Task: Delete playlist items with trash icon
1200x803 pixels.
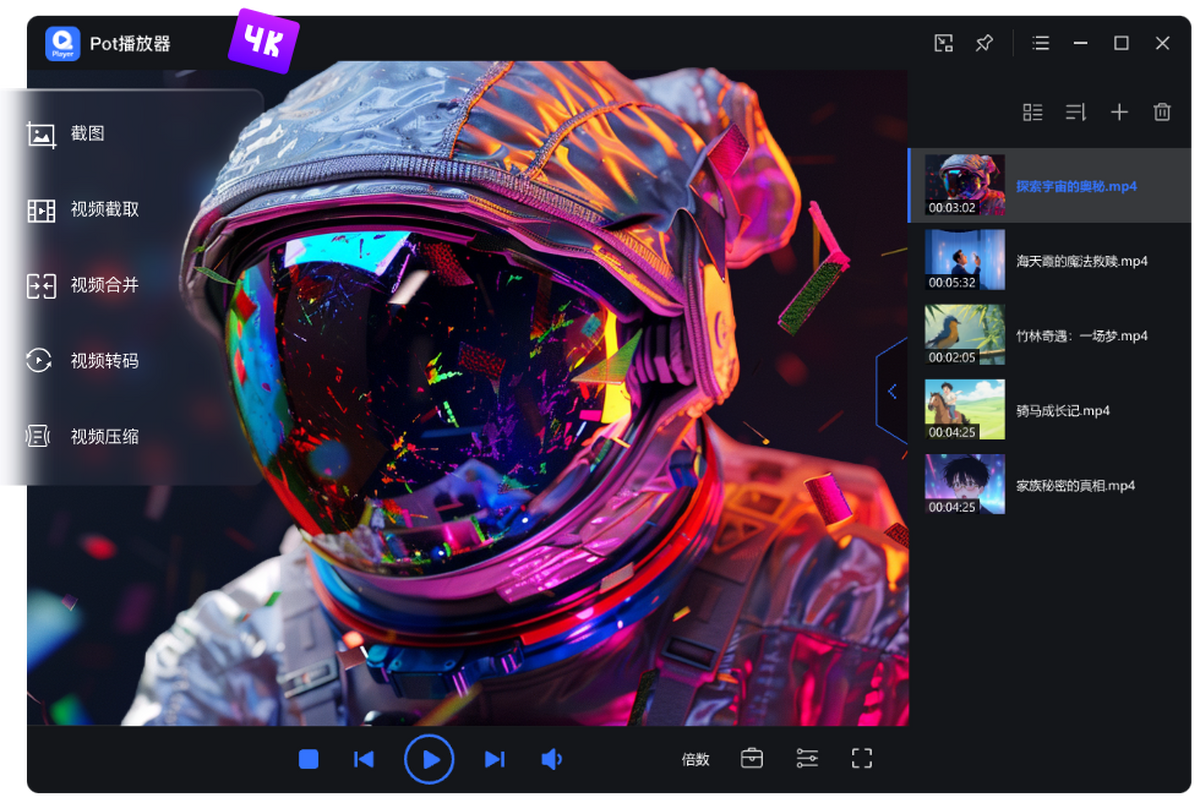Action: [1162, 112]
